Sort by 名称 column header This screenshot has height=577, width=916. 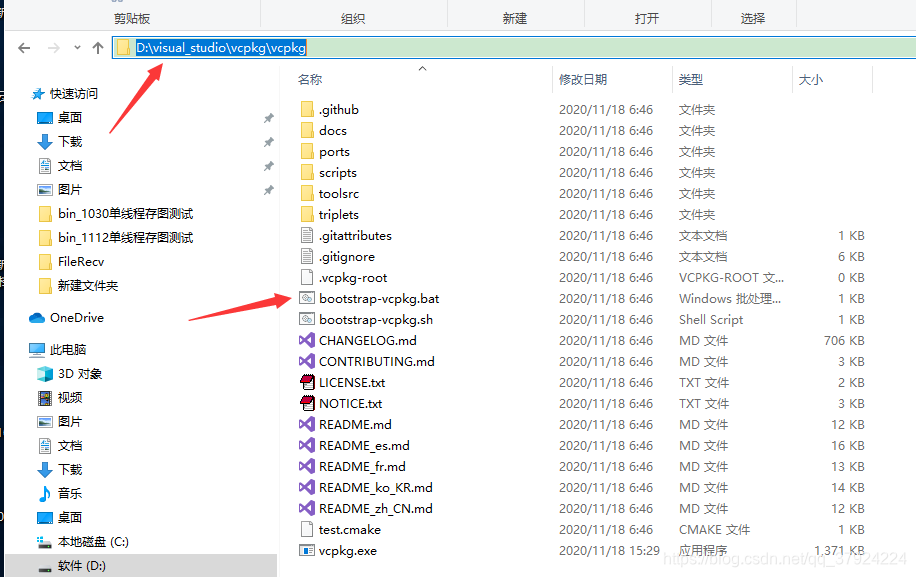[310, 79]
